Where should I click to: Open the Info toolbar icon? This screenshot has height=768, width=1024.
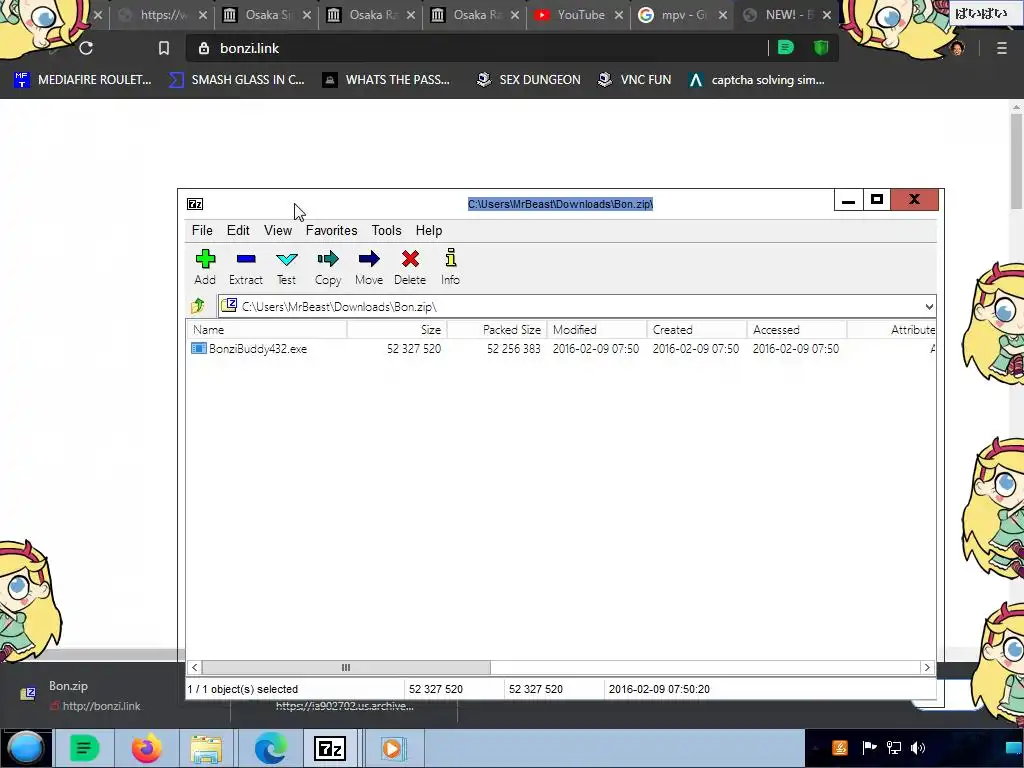450,267
